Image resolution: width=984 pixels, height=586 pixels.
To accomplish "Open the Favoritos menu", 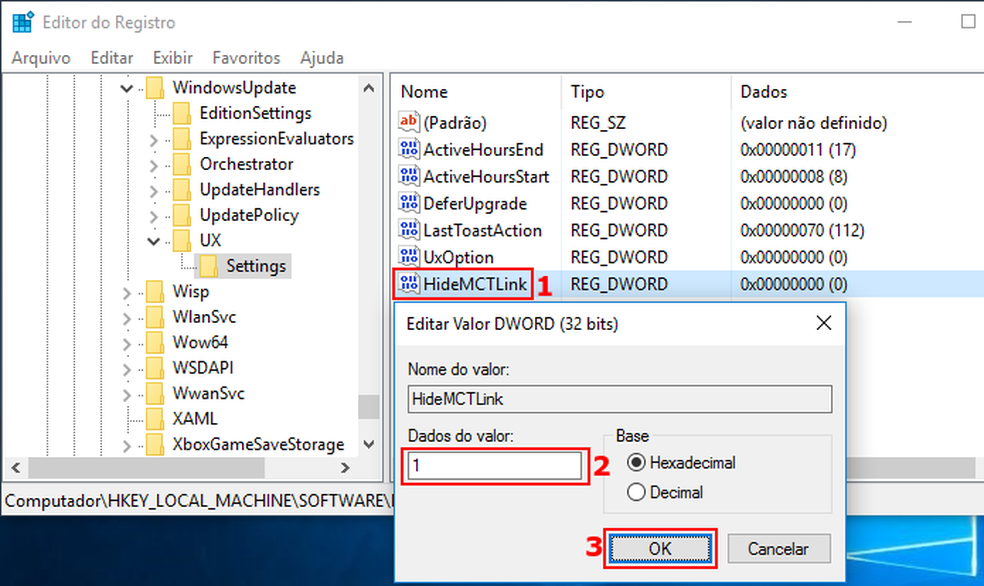I will point(245,57).
